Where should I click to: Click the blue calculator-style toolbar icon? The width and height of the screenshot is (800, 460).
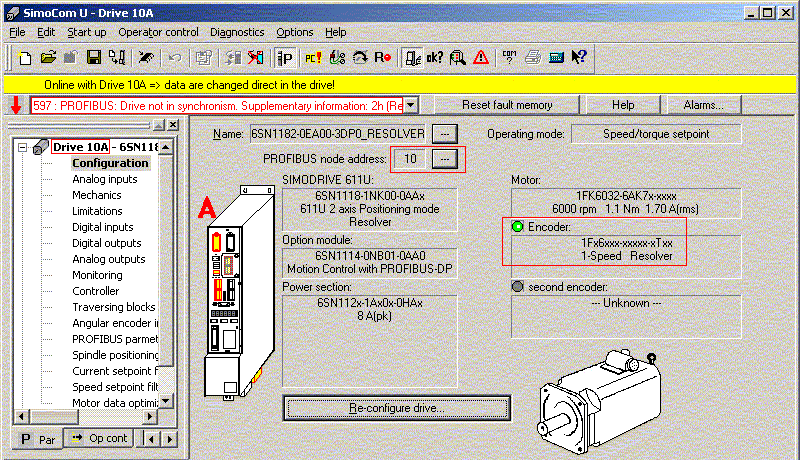point(556,58)
